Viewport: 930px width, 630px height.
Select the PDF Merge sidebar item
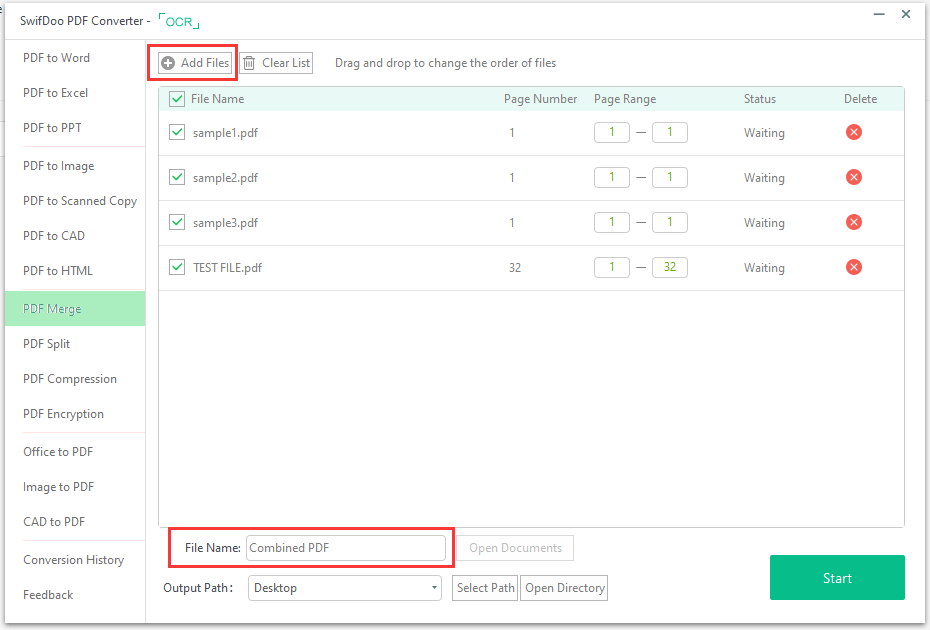pos(75,308)
